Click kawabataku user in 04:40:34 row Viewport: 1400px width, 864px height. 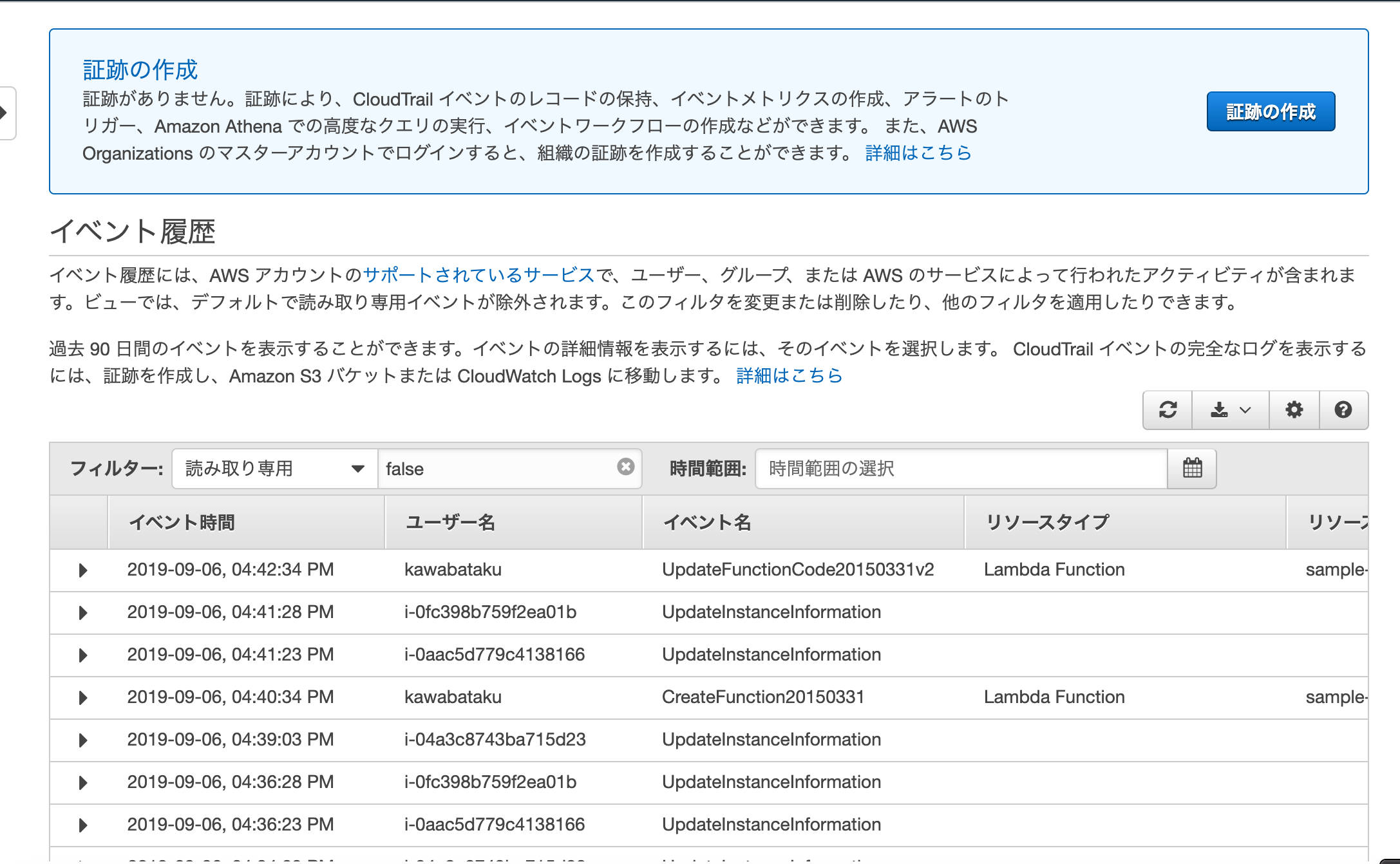pos(453,697)
